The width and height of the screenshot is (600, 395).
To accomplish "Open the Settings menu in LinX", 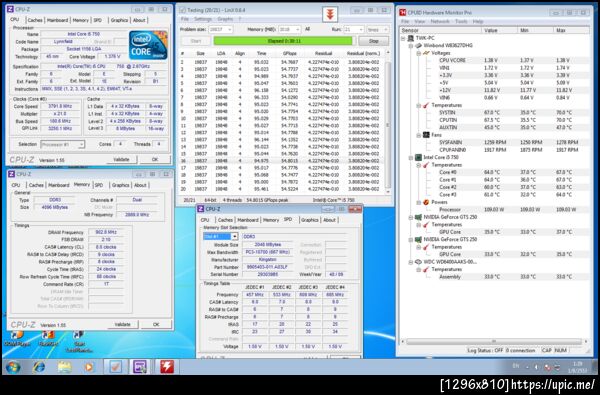I will (203, 19).
